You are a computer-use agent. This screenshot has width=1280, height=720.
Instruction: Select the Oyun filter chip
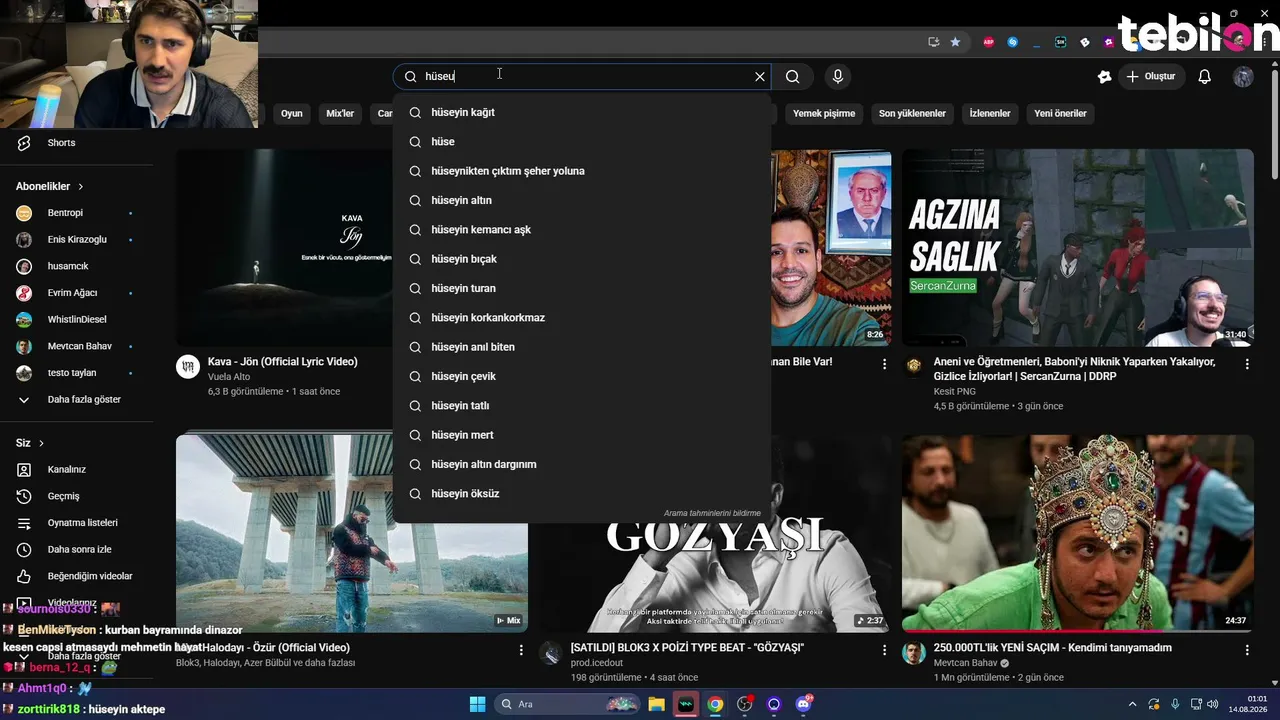(x=292, y=113)
